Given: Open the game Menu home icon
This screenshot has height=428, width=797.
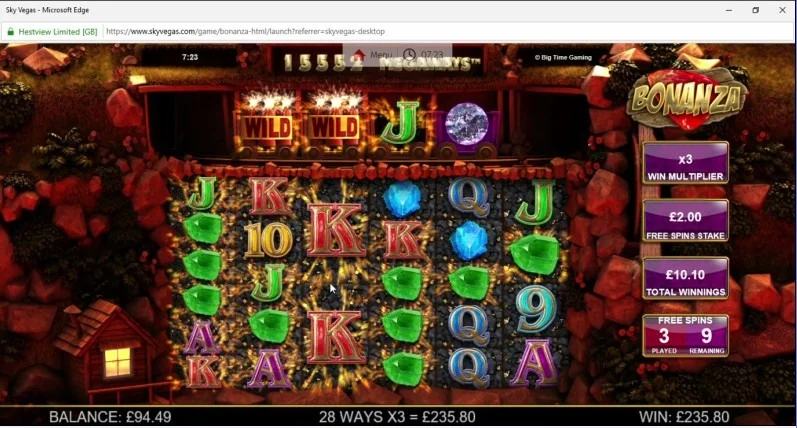Looking at the screenshot, I should [x=360, y=54].
